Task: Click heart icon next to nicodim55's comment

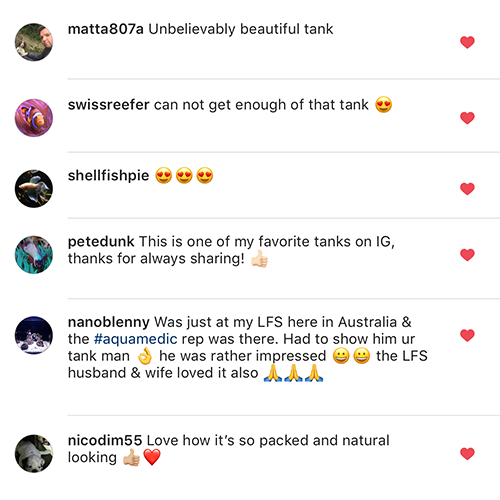Action: pyautogui.click(x=467, y=454)
